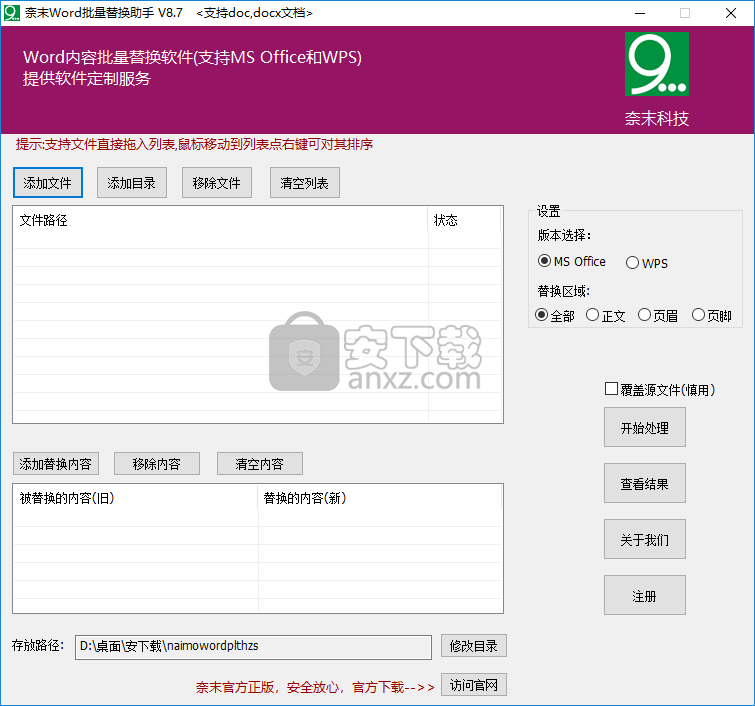This screenshot has height=706, width=755.
Task: Click the 奈末科技 green logo
Action: coord(657,64)
